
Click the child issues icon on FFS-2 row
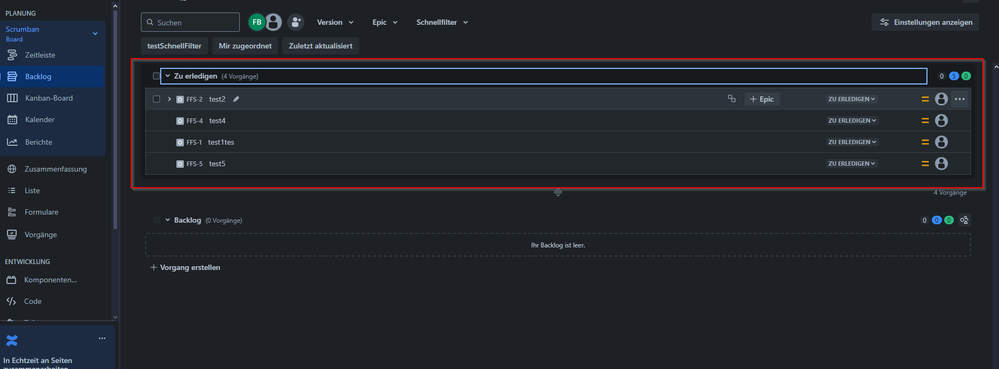pos(731,99)
